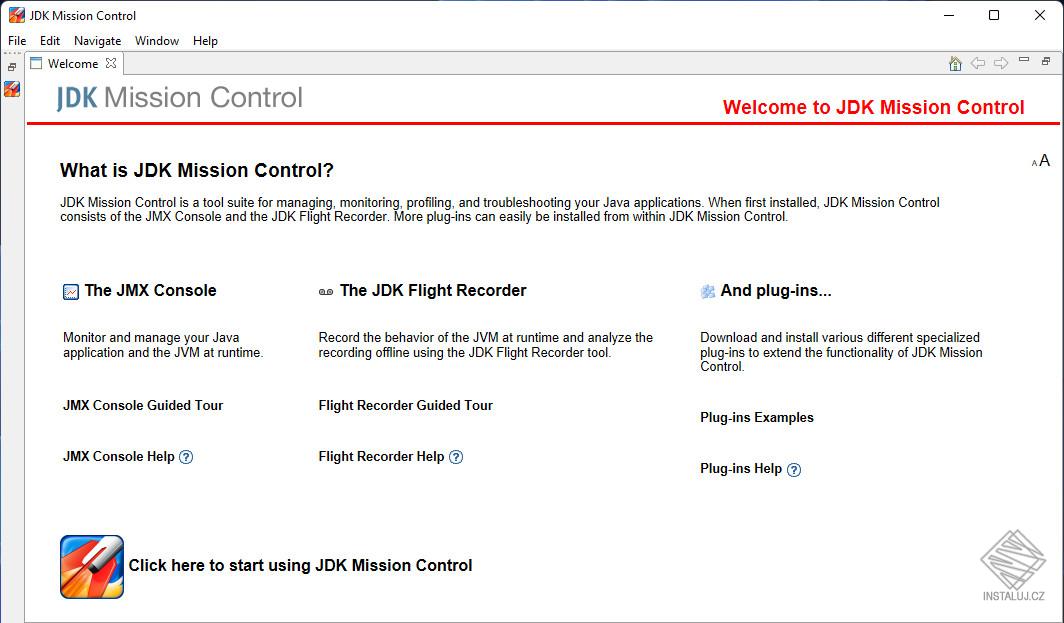Open the File menu
Viewport: 1064px width, 623px height.
[x=17, y=41]
